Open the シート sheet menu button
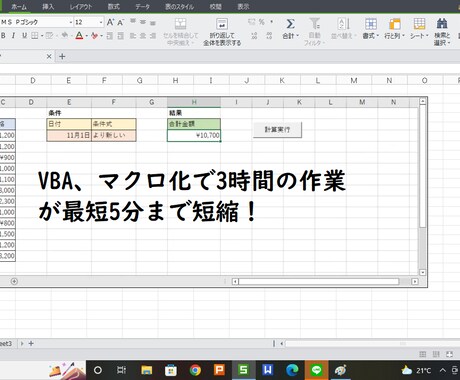 point(419,28)
